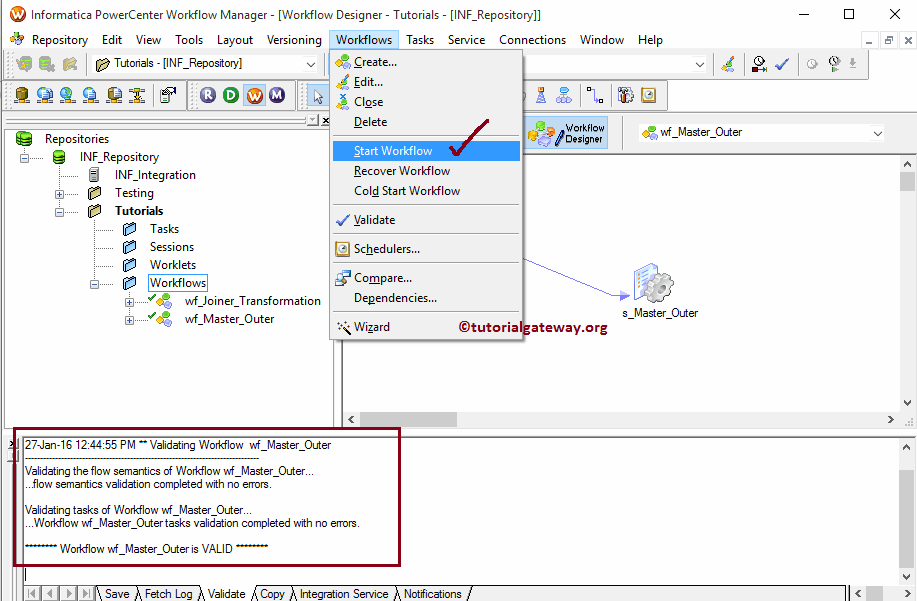This screenshot has height=601, width=917.
Task: Open Compare... from the Workflows menu
Action: coord(426,278)
